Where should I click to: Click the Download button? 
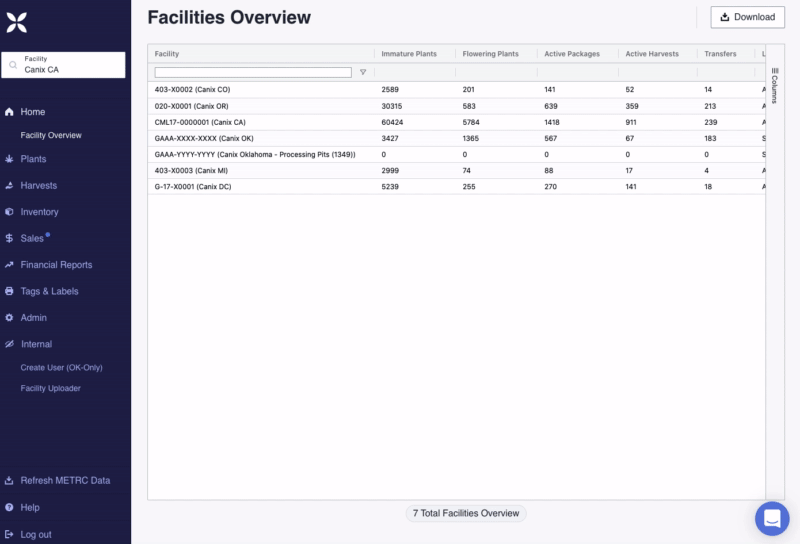(x=747, y=17)
